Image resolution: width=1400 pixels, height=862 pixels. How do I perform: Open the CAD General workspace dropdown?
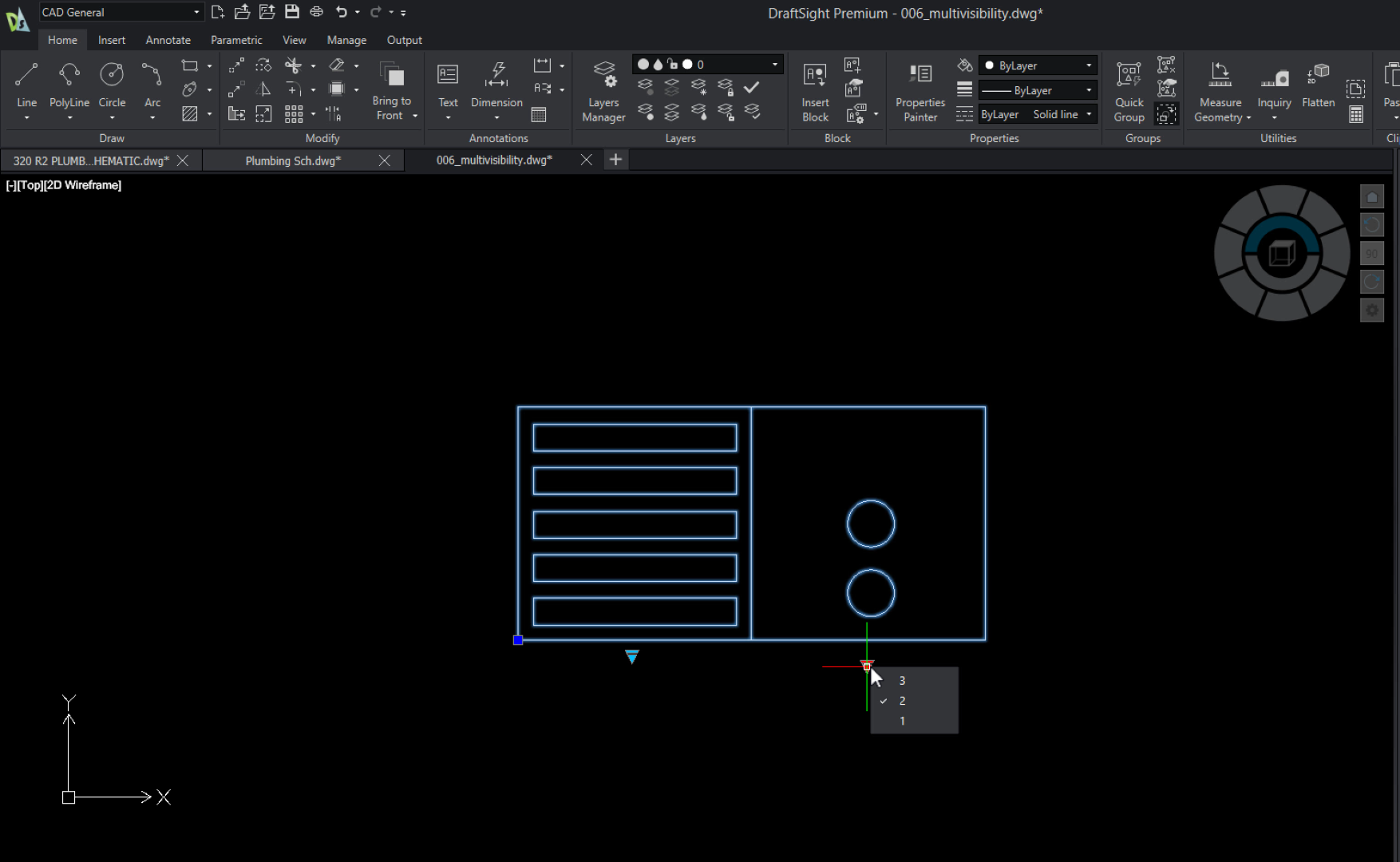[121, 12]
